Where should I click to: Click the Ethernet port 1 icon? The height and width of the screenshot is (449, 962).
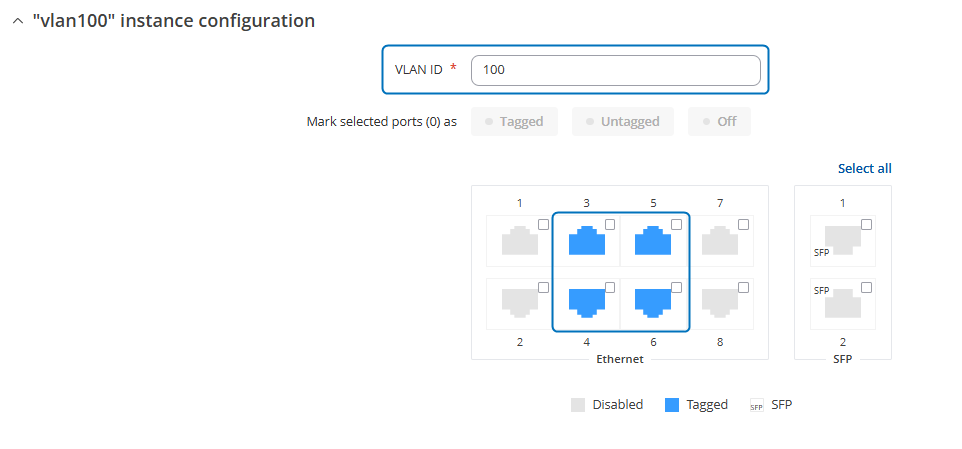[520, 241]
